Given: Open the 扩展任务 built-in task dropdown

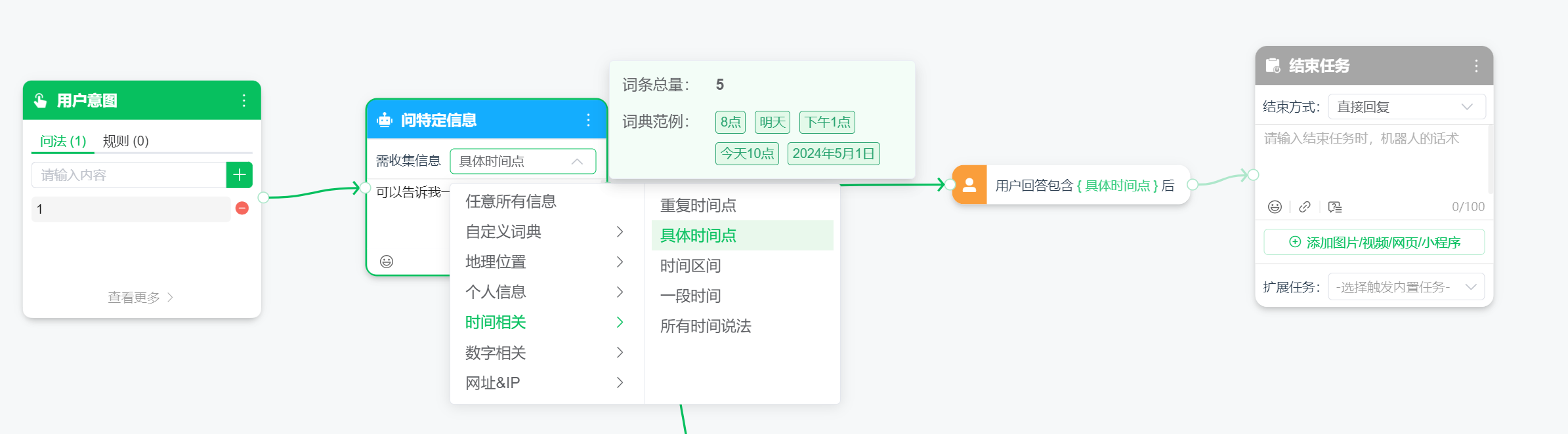Looking at the screenshot, I should [1406, 287].
